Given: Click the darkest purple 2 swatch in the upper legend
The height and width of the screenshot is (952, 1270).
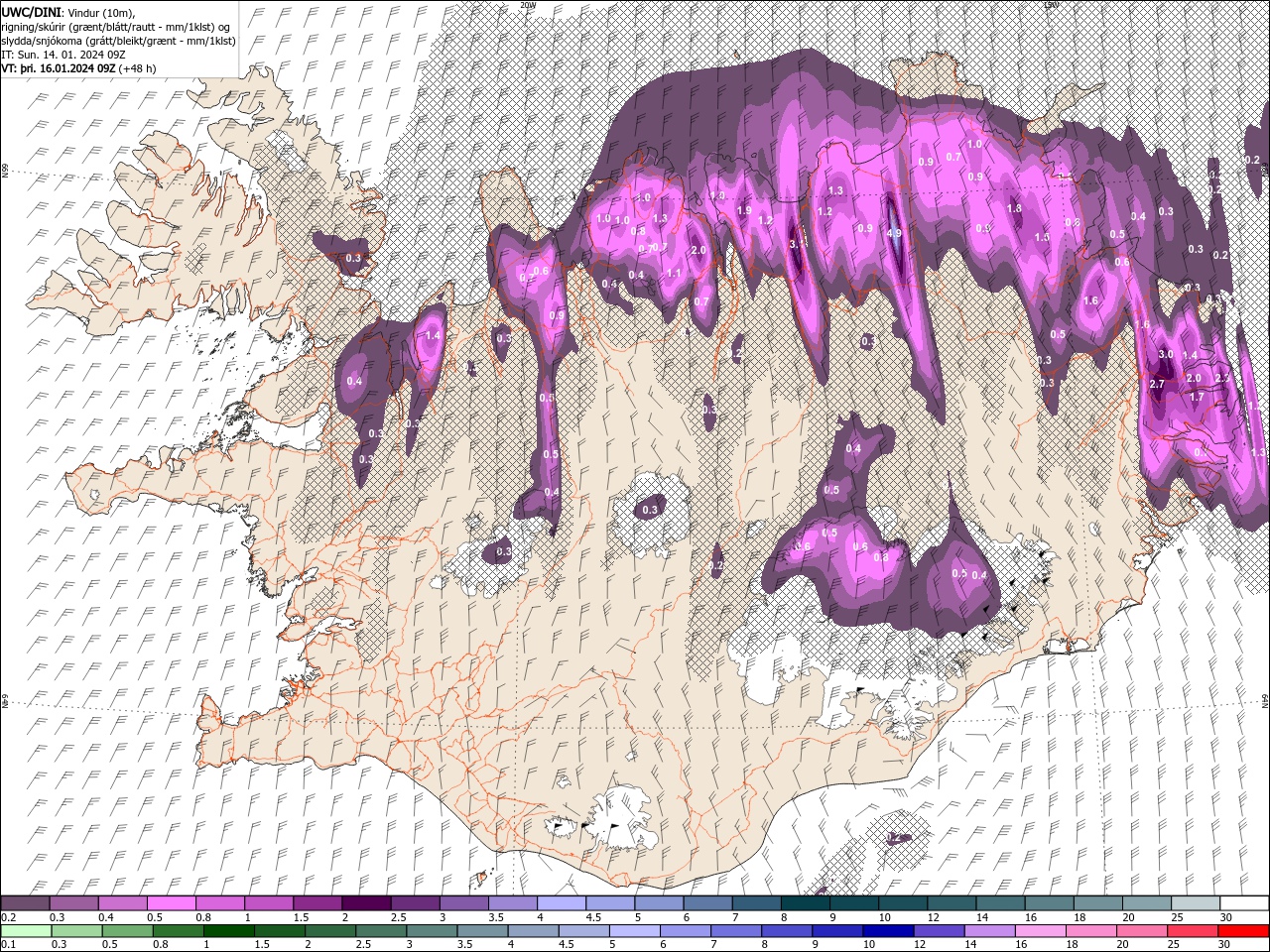Looking at the screenshot, I should point(366,903).
